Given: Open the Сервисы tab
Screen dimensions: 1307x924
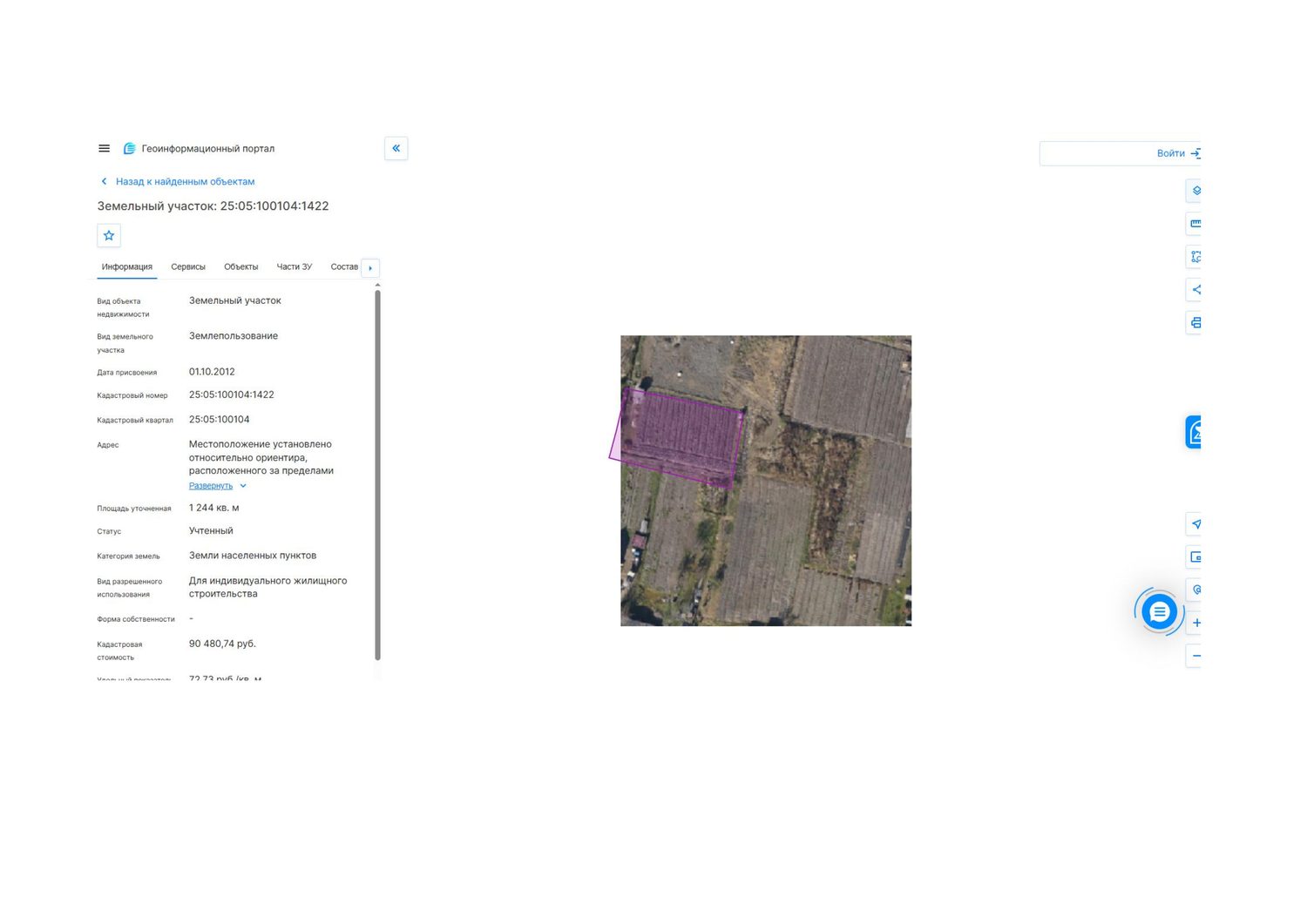Looking at the screenshot, I should pos(188,267).
